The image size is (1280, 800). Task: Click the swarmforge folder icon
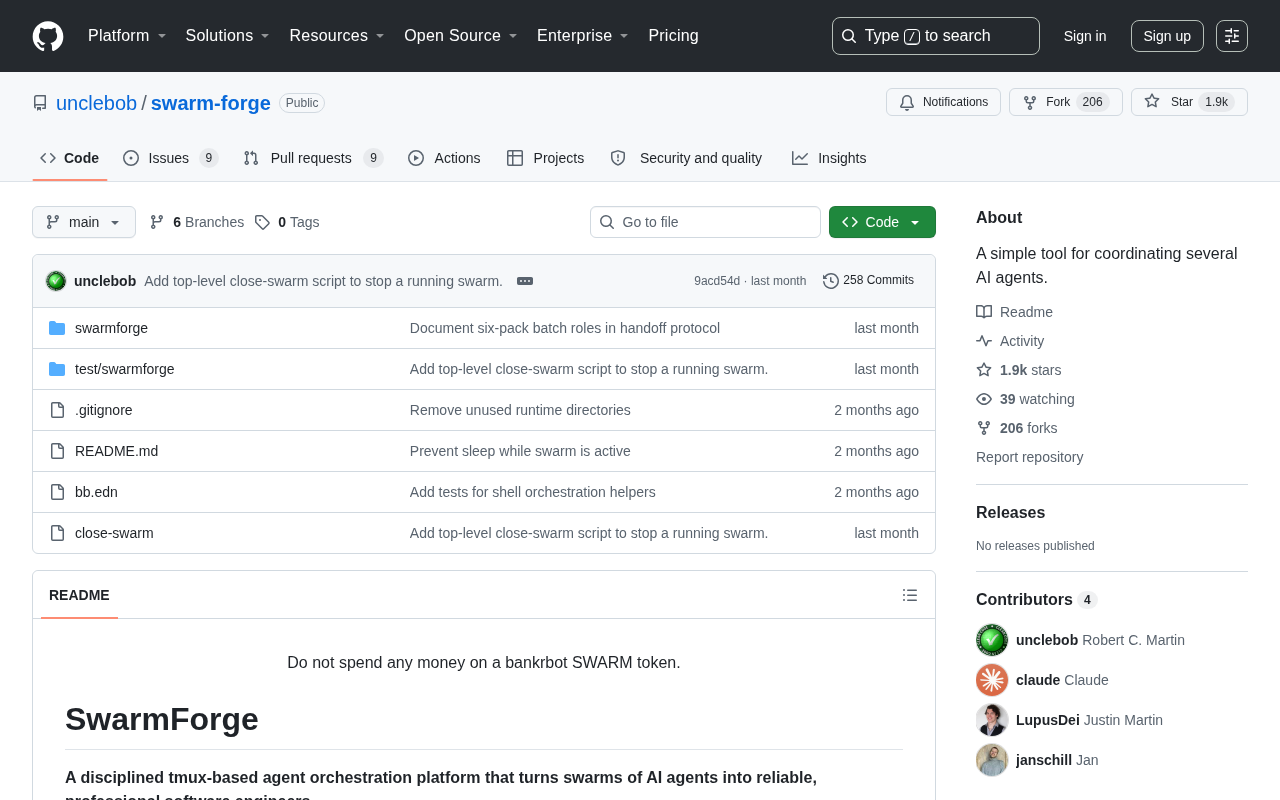pos(57,328)
